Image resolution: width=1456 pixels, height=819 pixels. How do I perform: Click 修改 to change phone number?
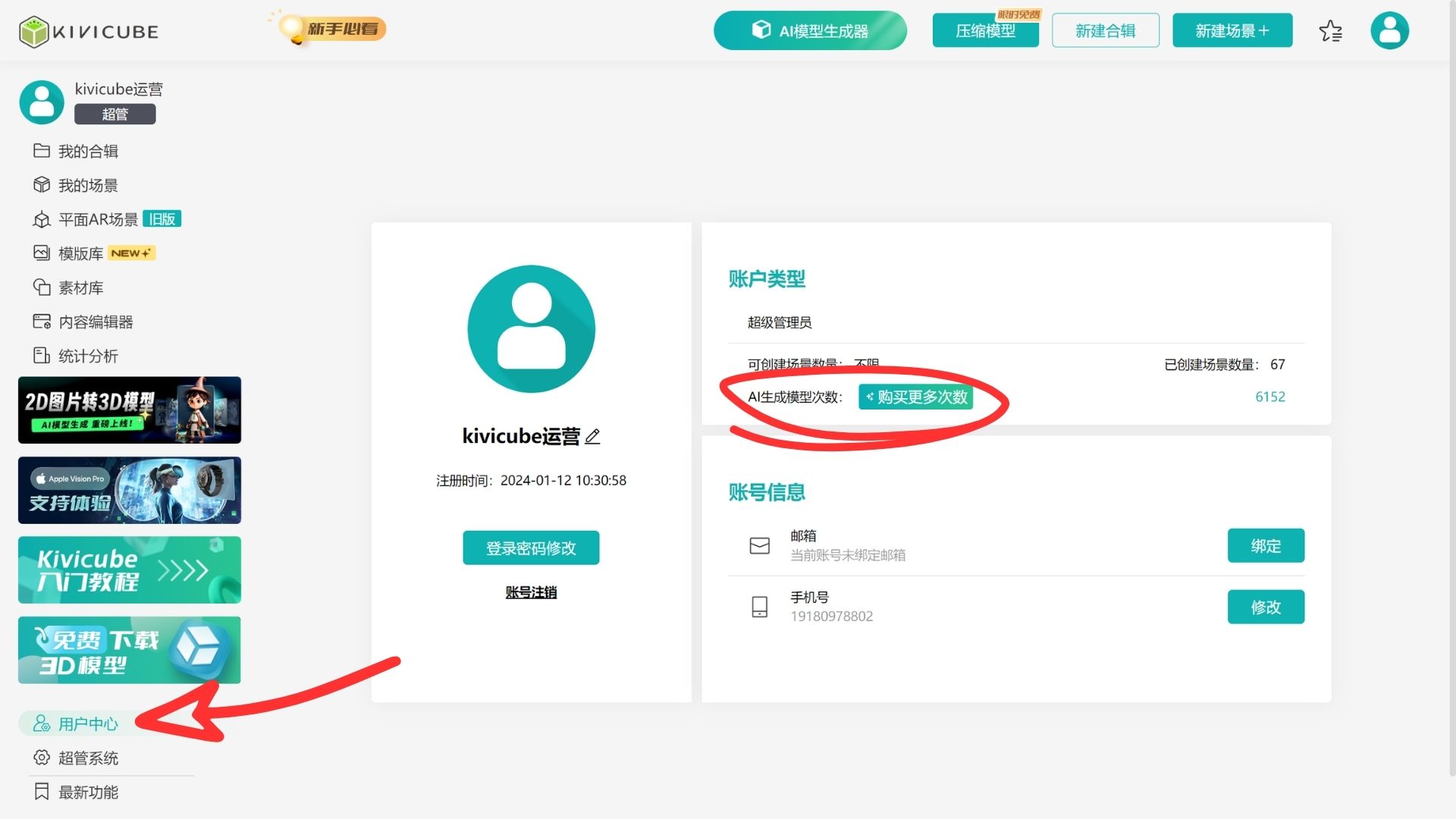tap(1266, 607)
